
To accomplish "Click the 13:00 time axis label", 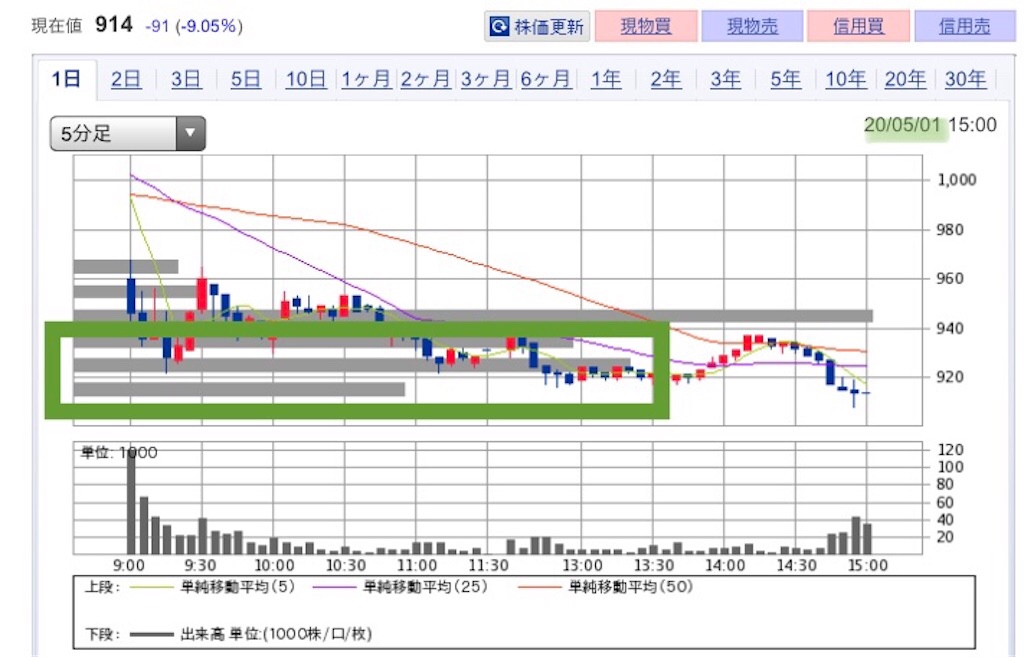I will click(583, 565).
